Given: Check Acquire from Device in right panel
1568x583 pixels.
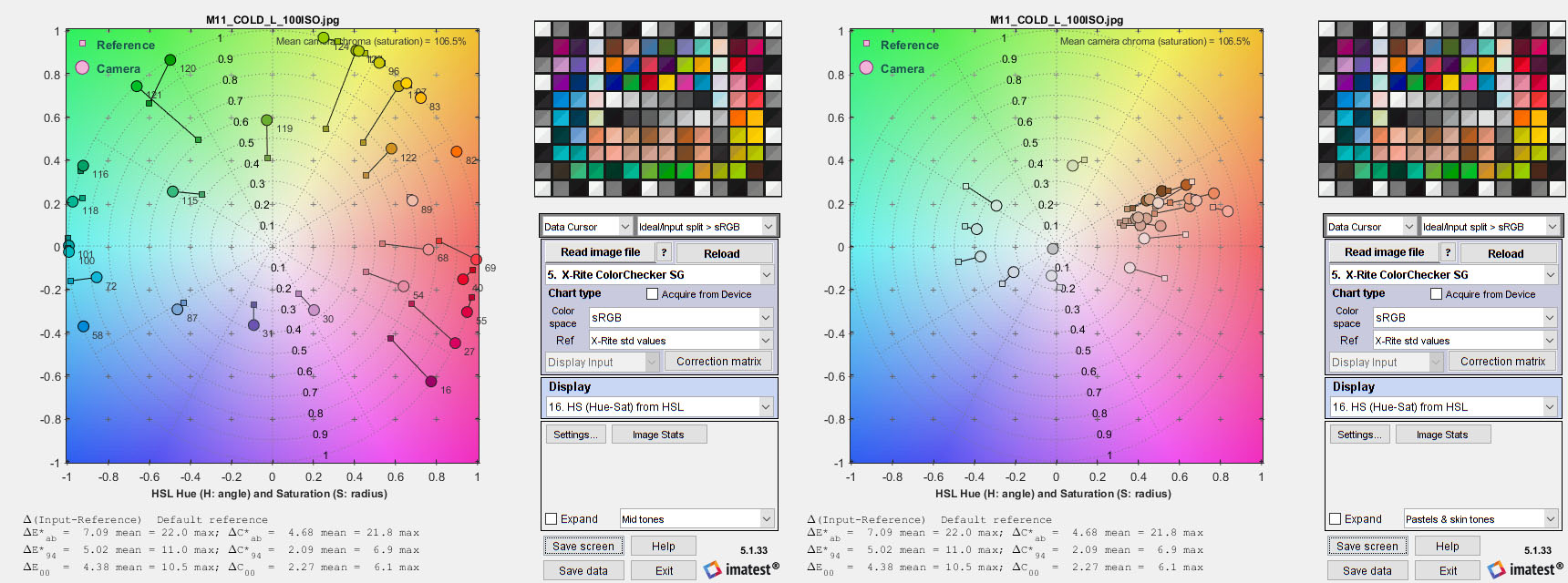Looking at the screenshot, I should (1436, 294).
